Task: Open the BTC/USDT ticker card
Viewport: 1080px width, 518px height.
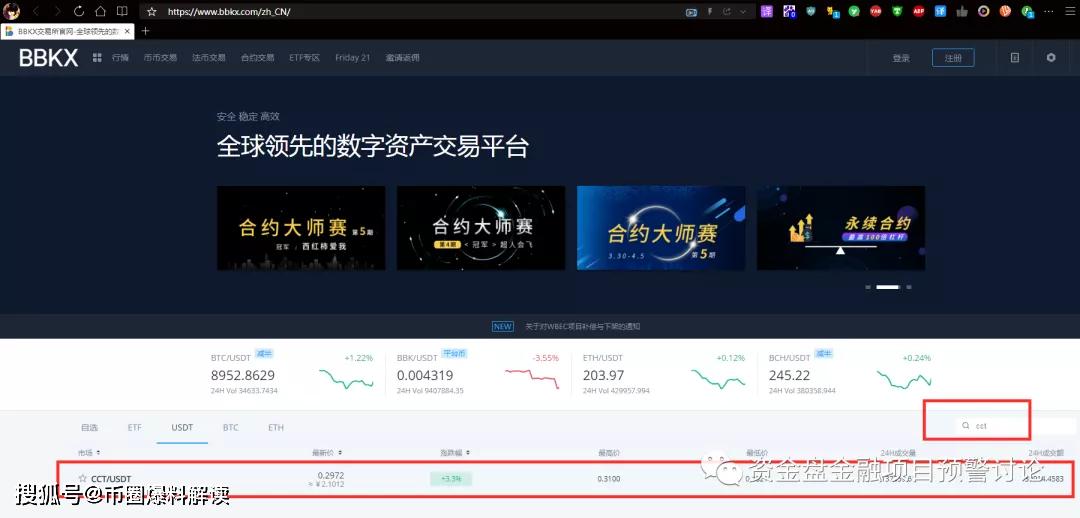Action: point(292,374)
